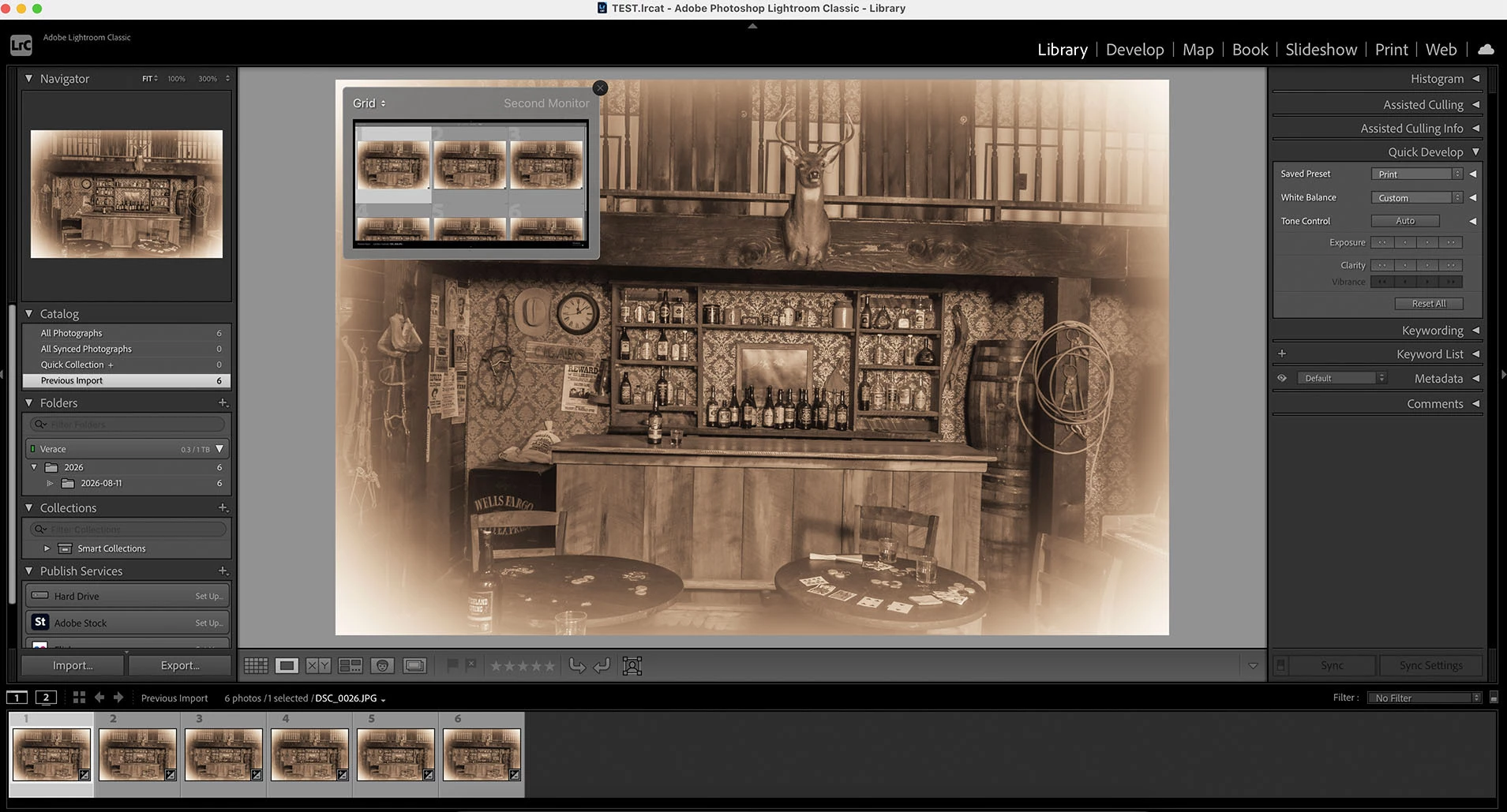
Task: Click the Import... button
Action: [x=73, y=665]
